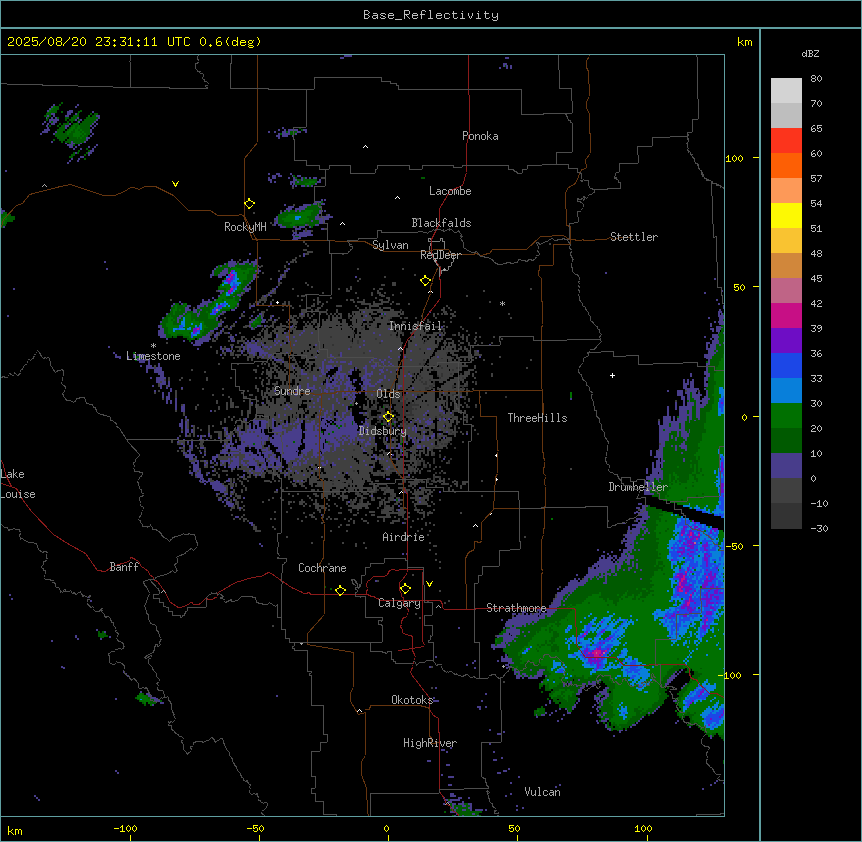Click the Banff label
The width and height of the screenshot is (862, 842).
(124, 567)
